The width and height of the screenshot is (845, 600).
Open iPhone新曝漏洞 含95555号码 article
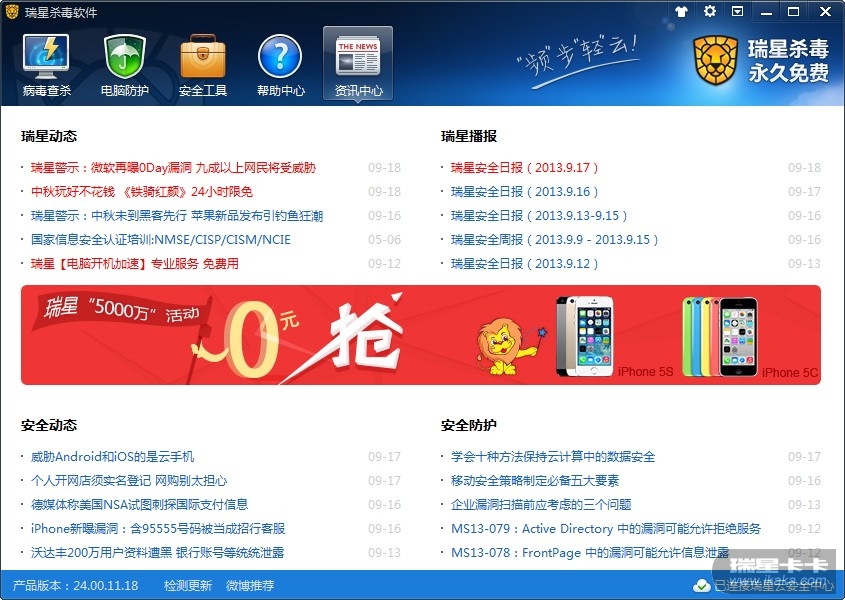(x=158, y=528)
